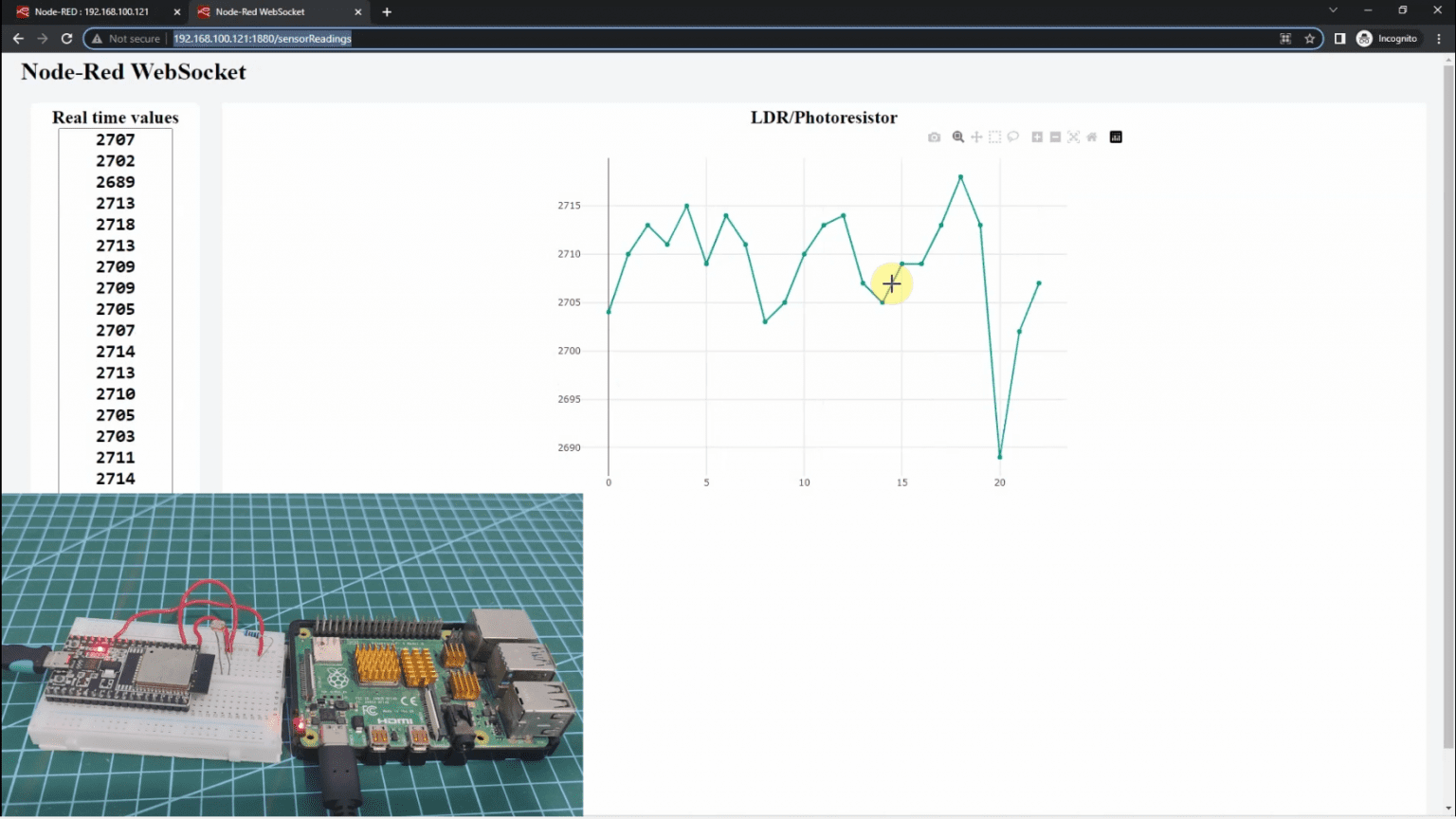Screen dimensions: 1456x819
Task: Toggle pan mode on the chart
Action: 975,136
